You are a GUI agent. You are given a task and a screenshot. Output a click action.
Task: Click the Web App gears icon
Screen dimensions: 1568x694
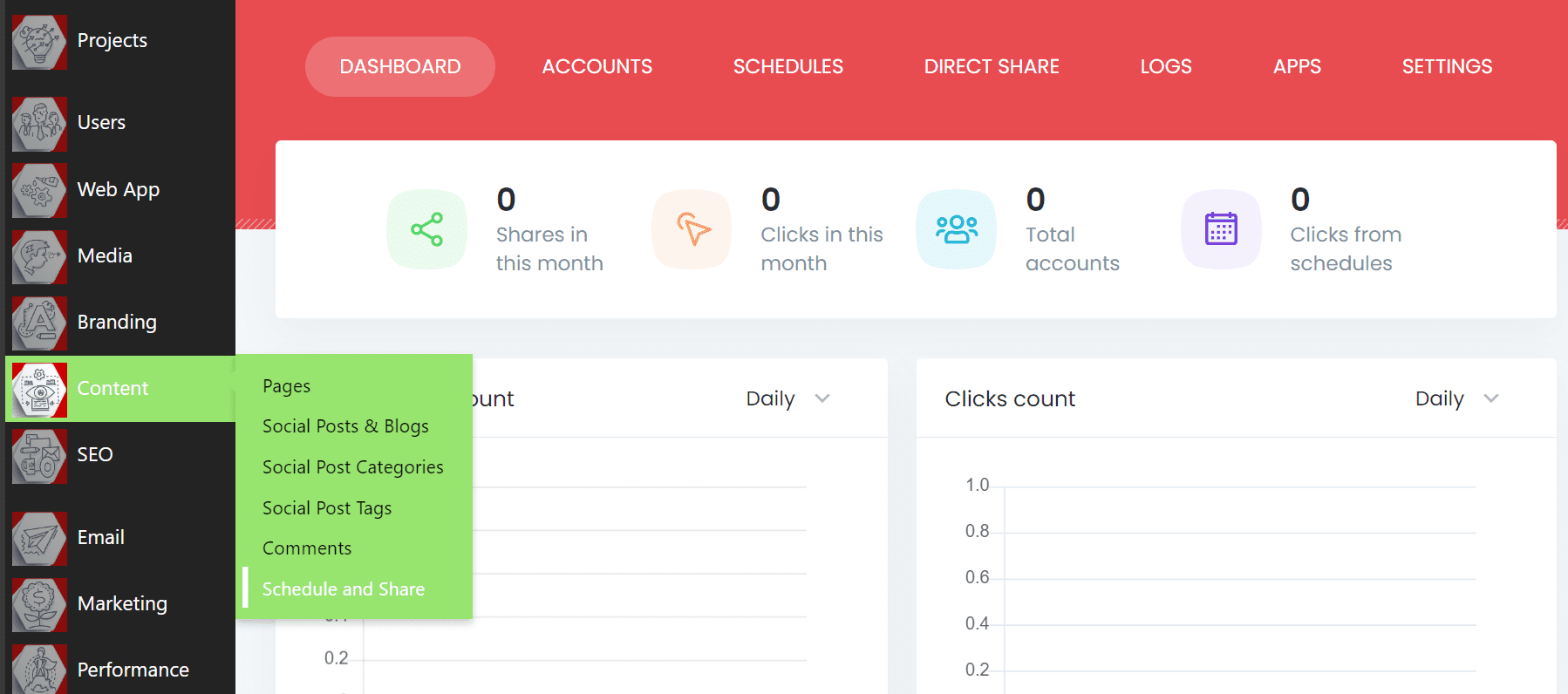[39, 190]
